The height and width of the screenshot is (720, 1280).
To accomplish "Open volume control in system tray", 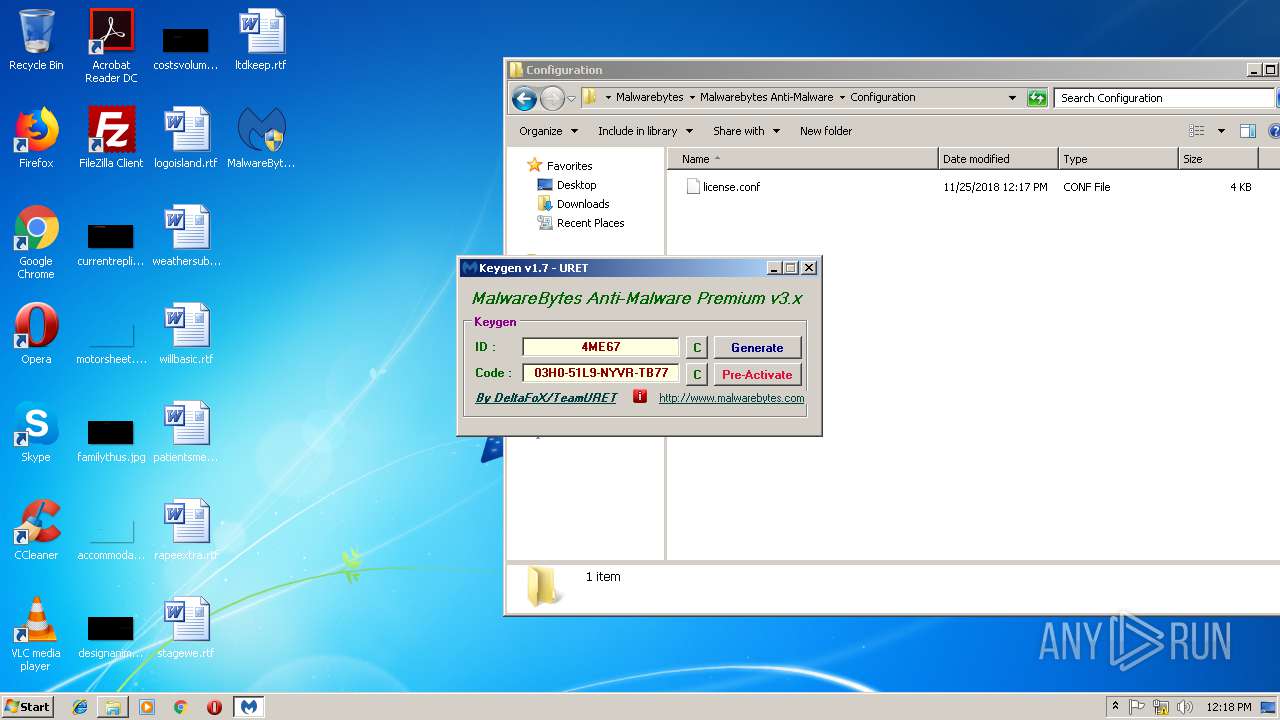I will point(1184,707).
